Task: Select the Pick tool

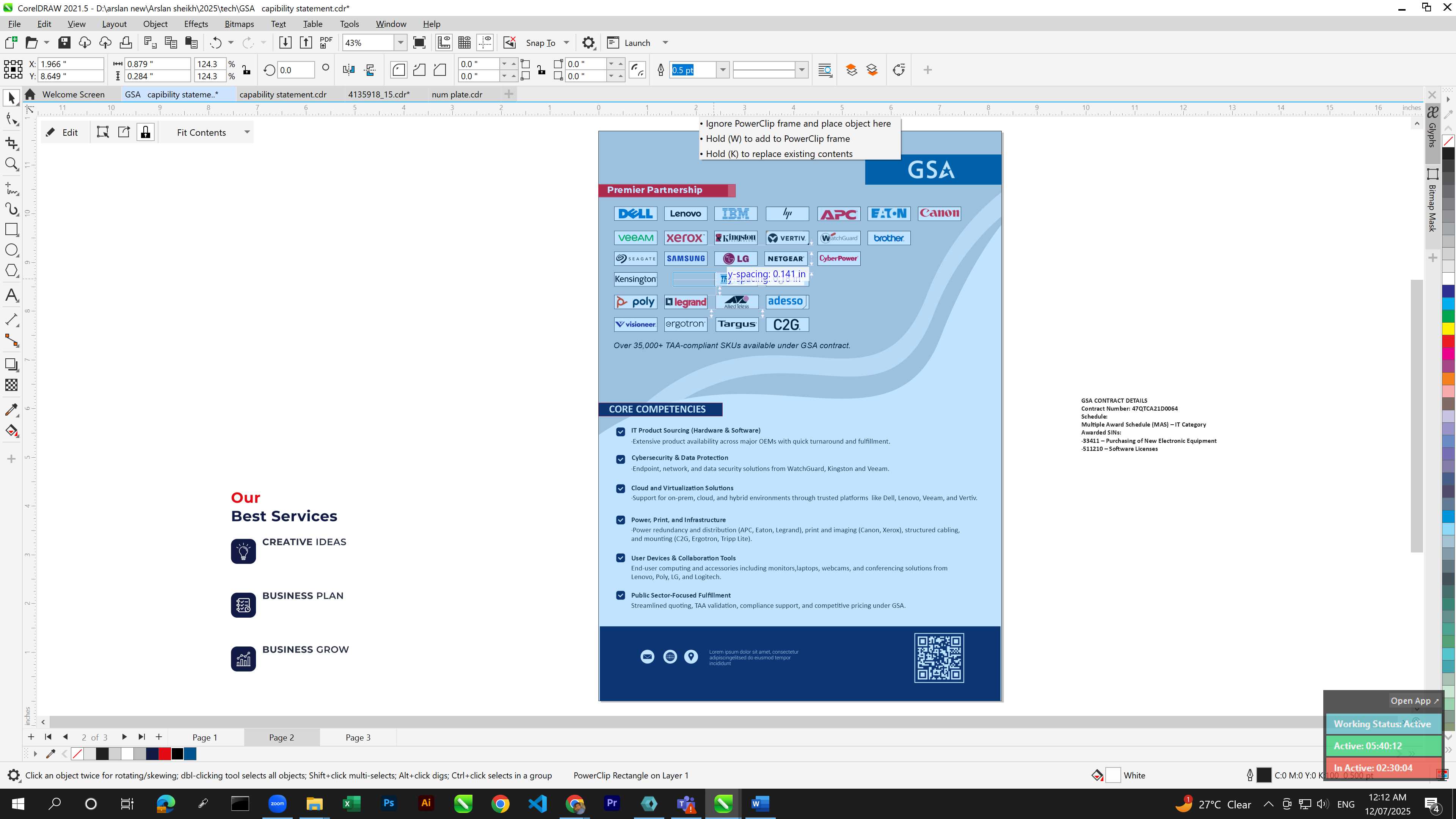Action: click(11, 98)
